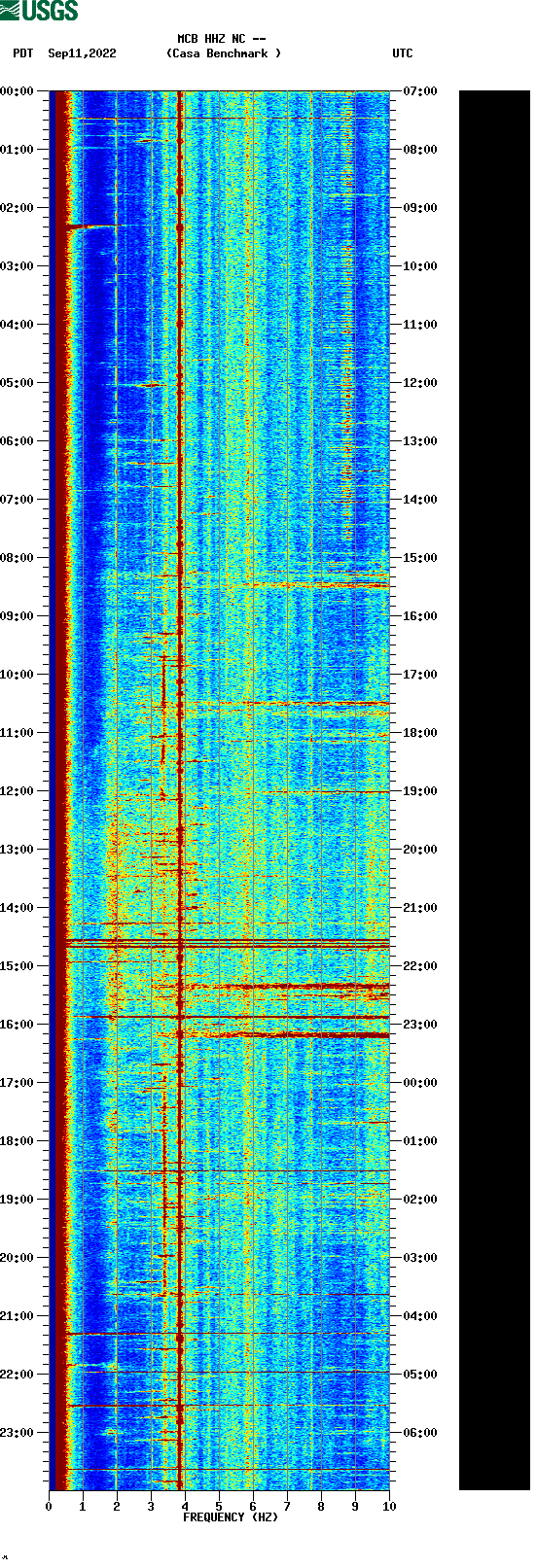
Task: Click the PDT time label '15:00'
Action: (x=18, y=966)
